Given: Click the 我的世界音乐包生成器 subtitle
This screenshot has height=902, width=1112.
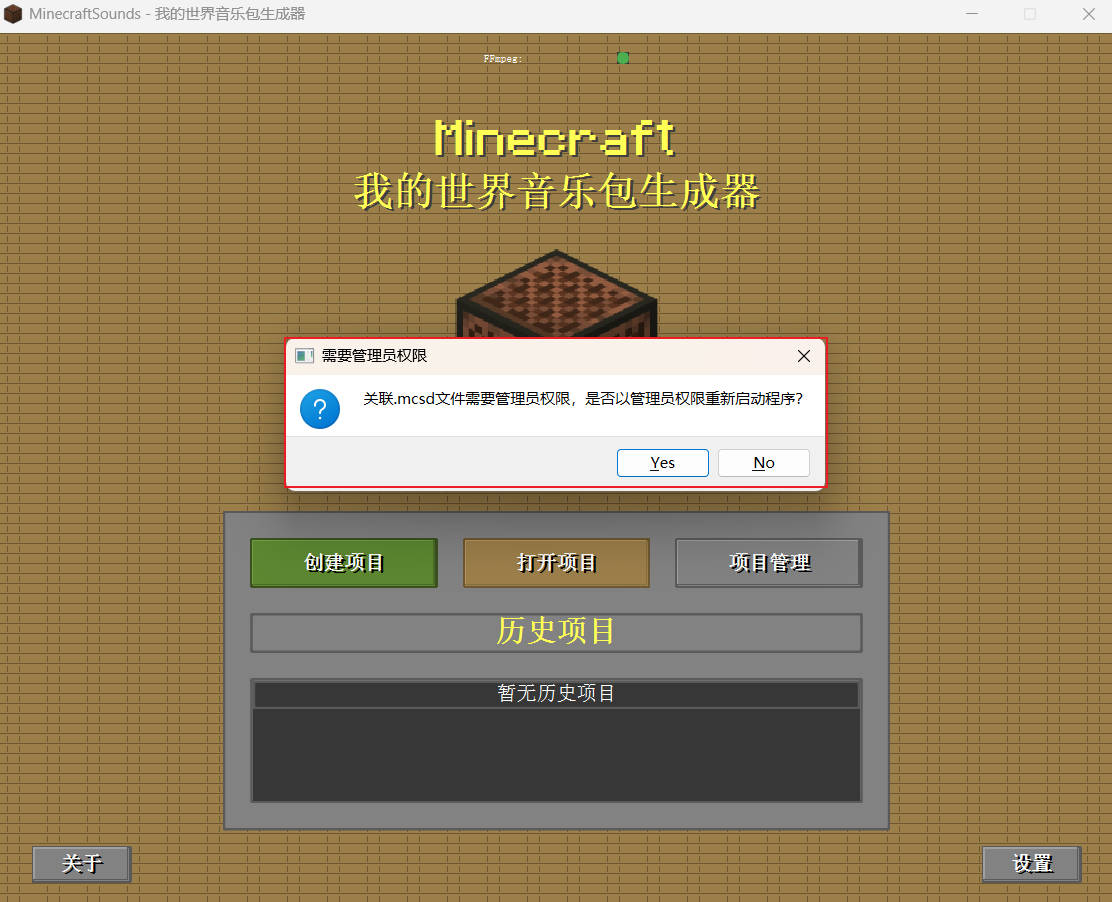Looking at the screenshot, I should 556,192.
